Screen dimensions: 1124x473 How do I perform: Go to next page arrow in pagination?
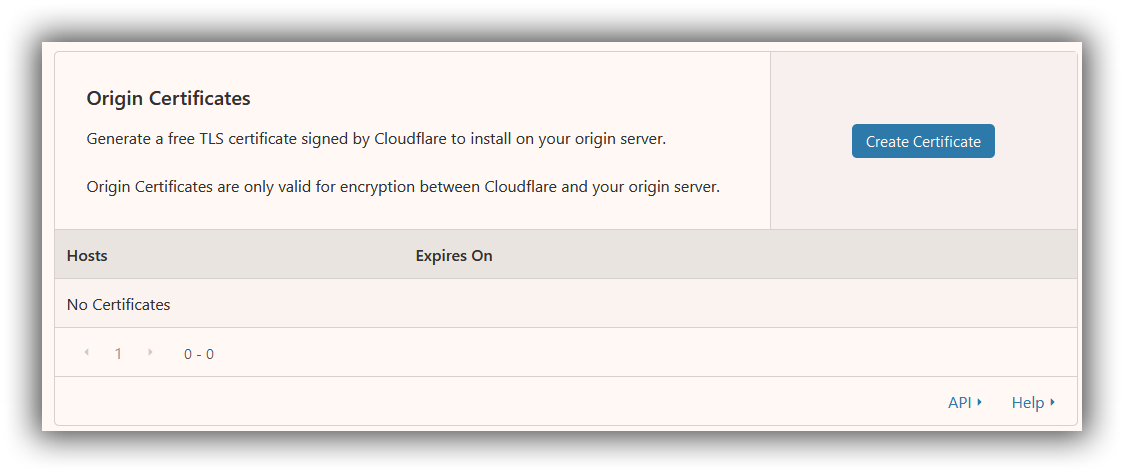point(150,352)
